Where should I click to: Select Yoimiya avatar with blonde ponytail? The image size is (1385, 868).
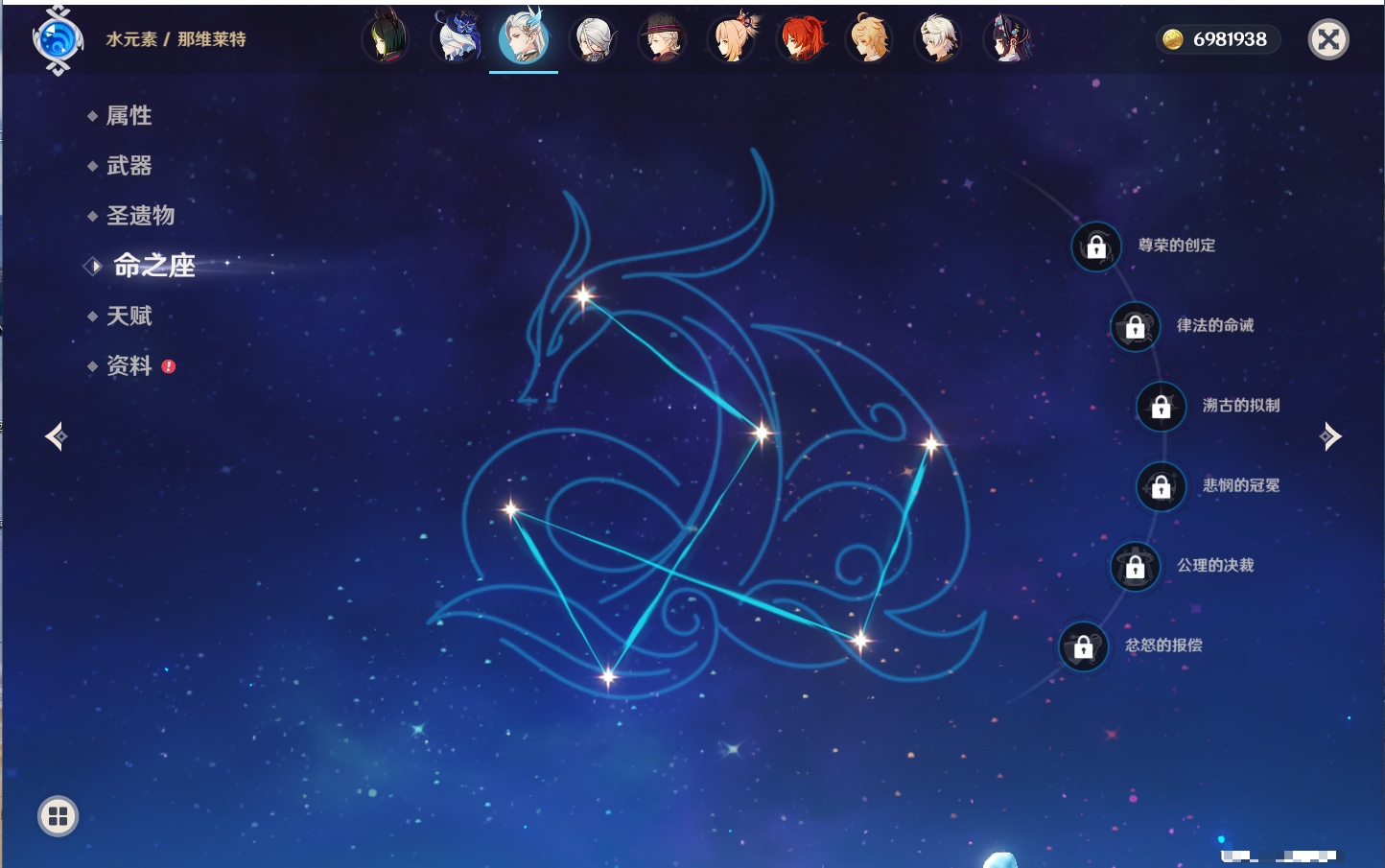pyautogui.click(x=732, y=39)
